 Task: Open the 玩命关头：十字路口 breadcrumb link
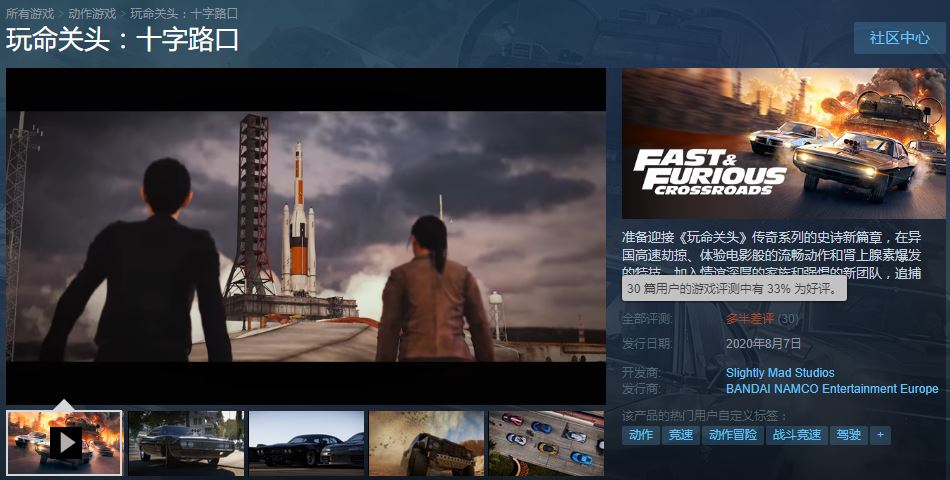184,13
